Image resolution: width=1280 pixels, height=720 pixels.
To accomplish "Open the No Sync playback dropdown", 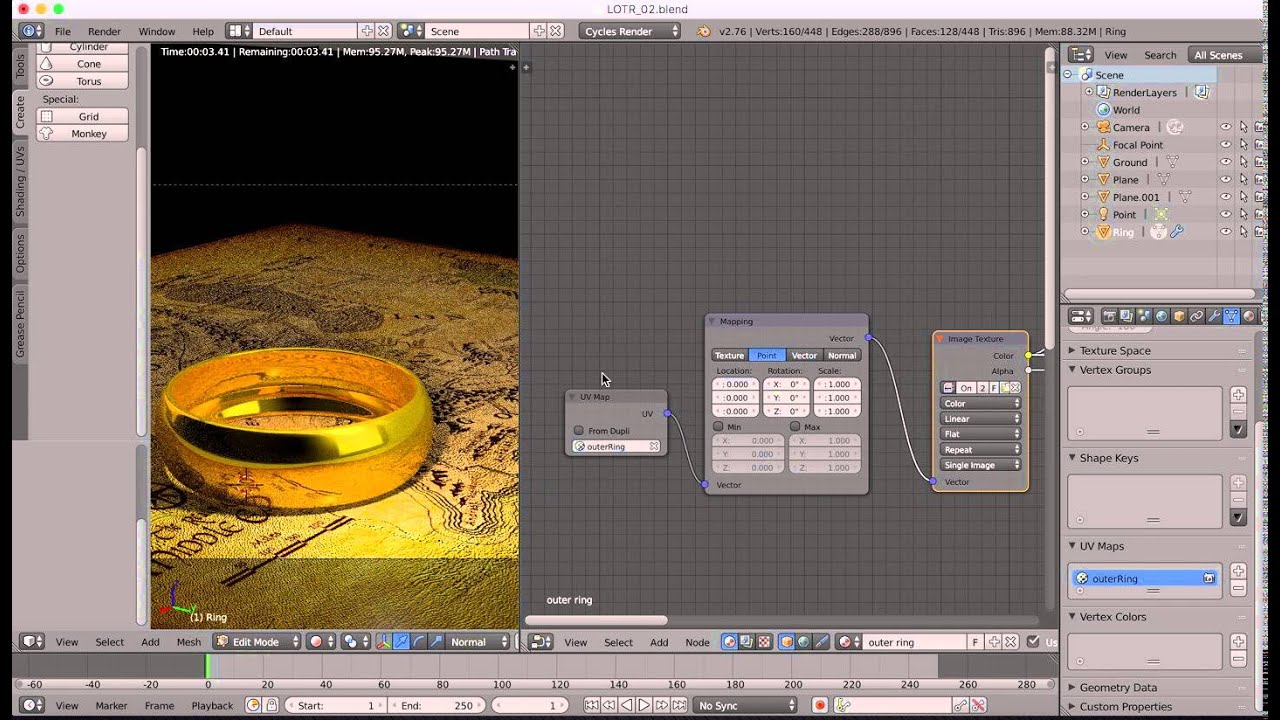I will 746,705.
